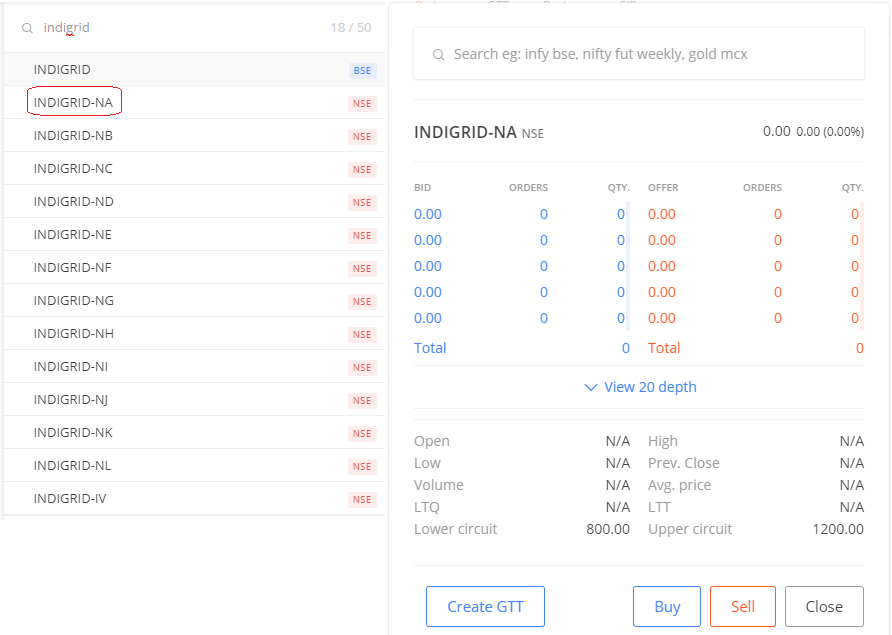Click the 0.00 (0.00%) price change

point(830,132)
